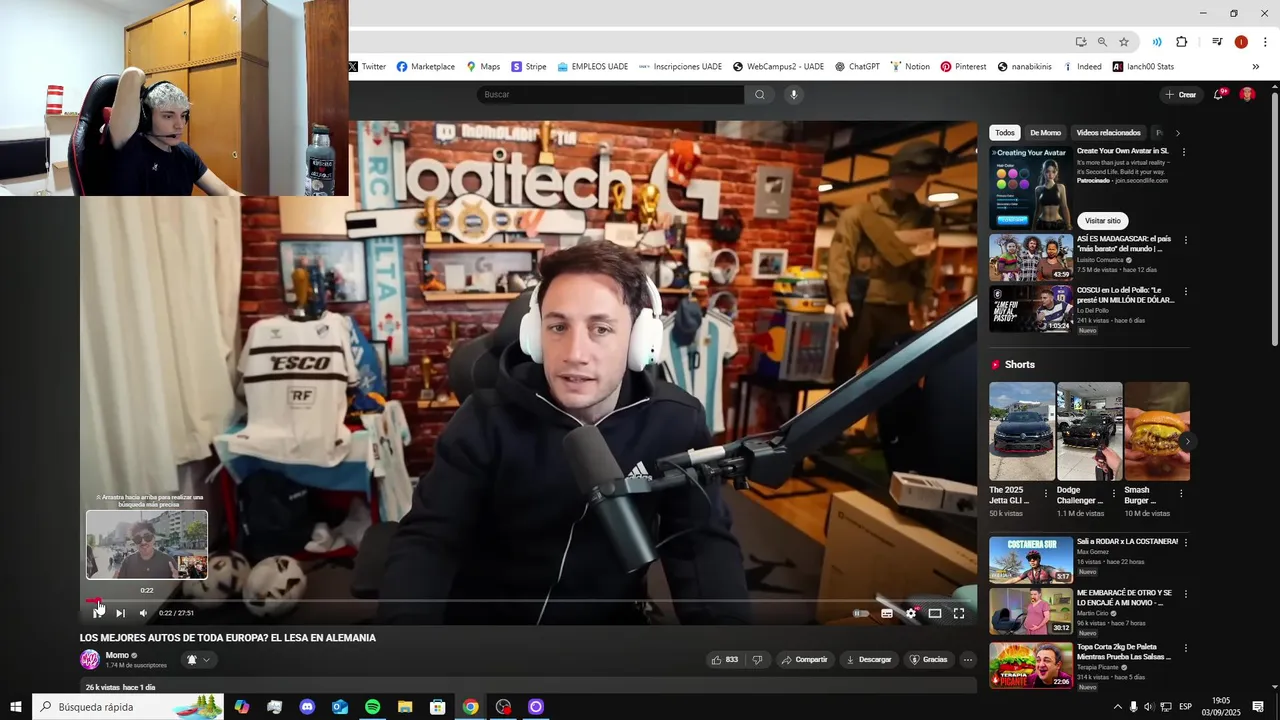The image size is (1280, 720).
Task: Open the Chrome extensions puzzle icon
Action: point(1182,42)
